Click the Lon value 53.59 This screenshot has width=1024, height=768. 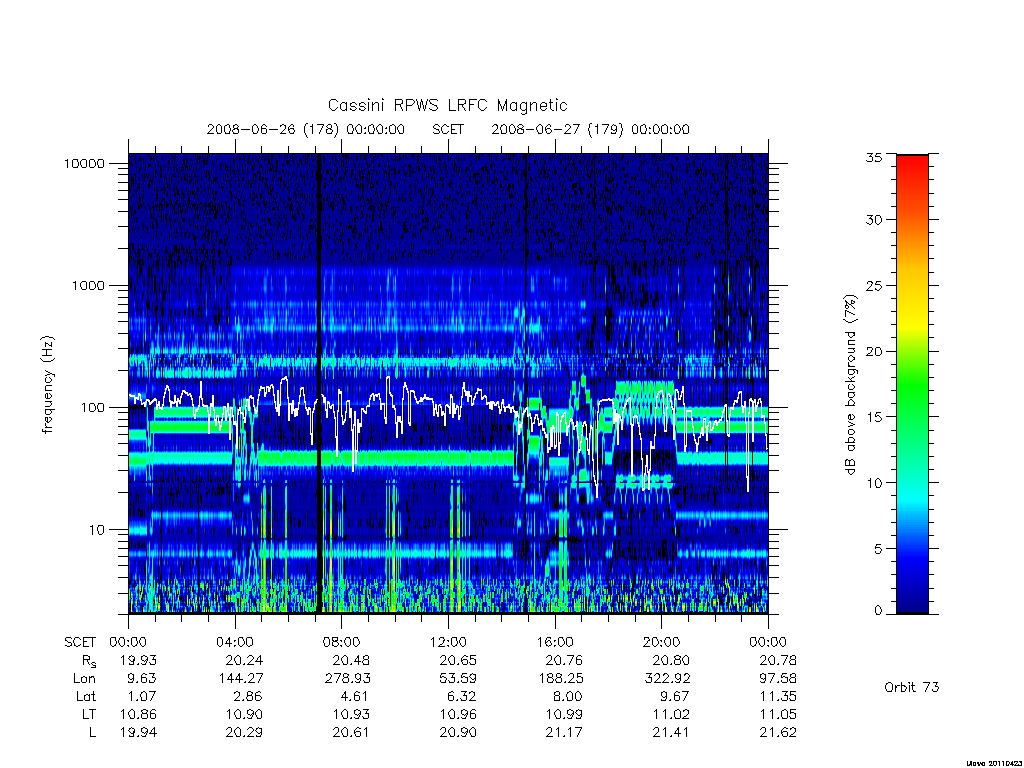[458, 679]
